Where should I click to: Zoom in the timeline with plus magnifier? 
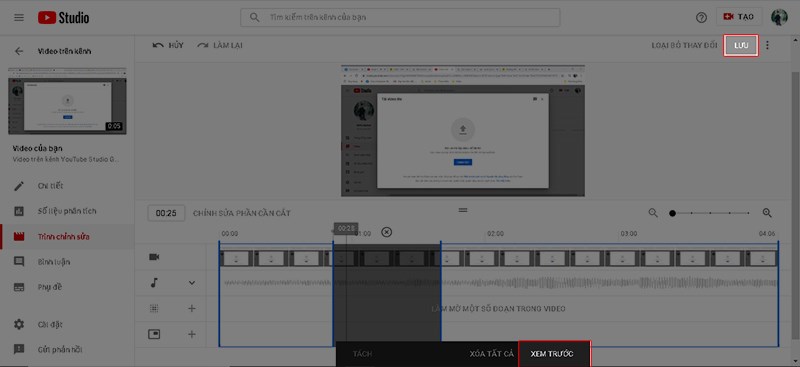point(767,213)
